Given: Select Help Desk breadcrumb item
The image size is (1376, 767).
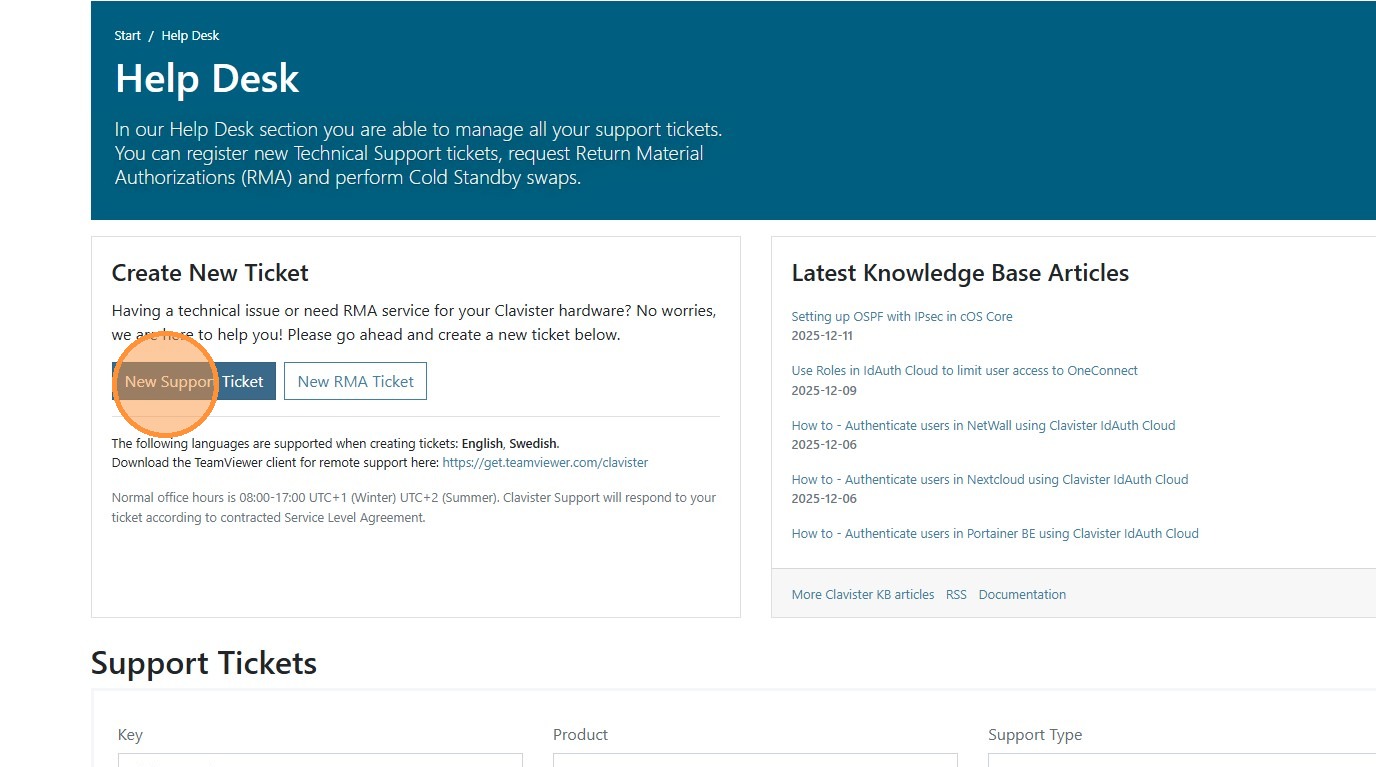Looking at the screenshot, I should tap(190, 35).
